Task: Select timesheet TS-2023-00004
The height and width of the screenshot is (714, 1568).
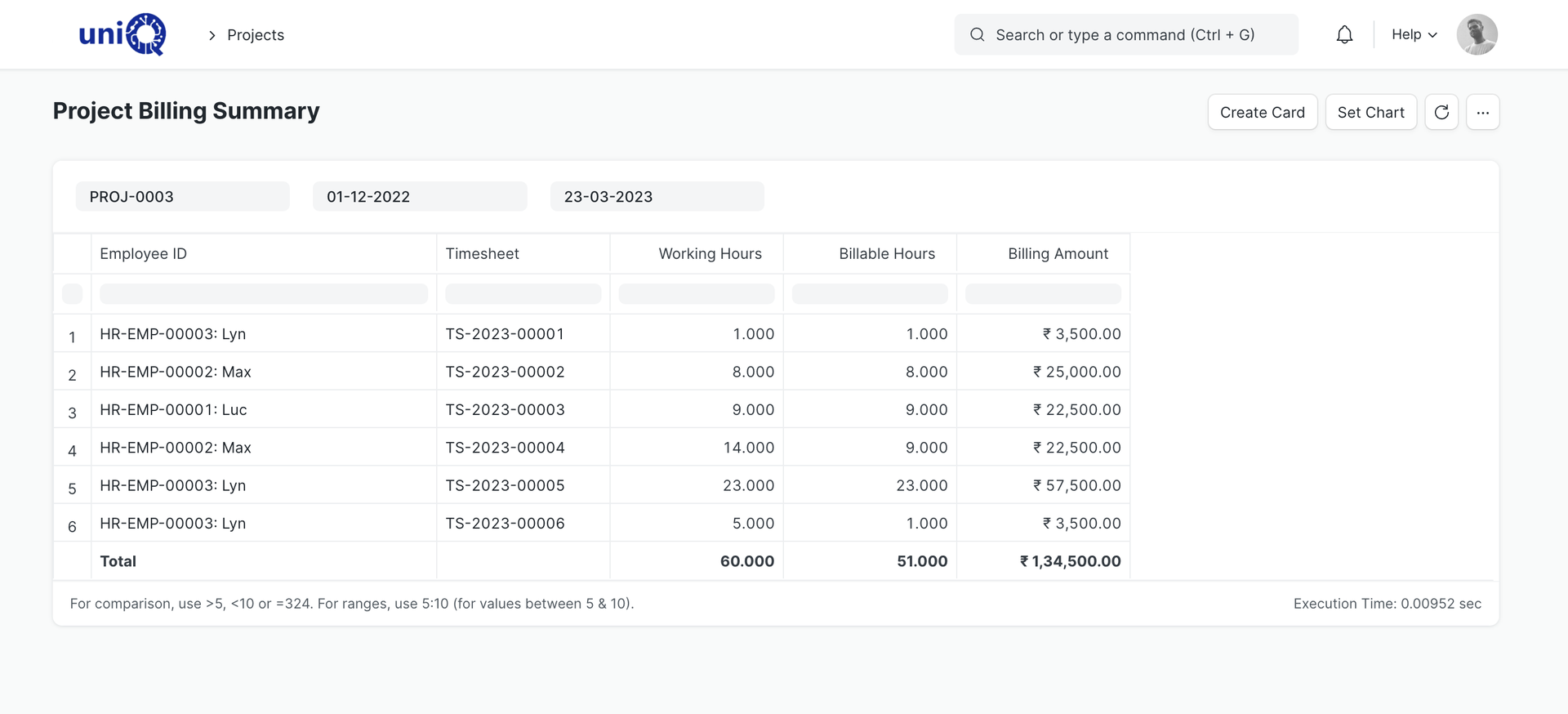Action: 505,448
